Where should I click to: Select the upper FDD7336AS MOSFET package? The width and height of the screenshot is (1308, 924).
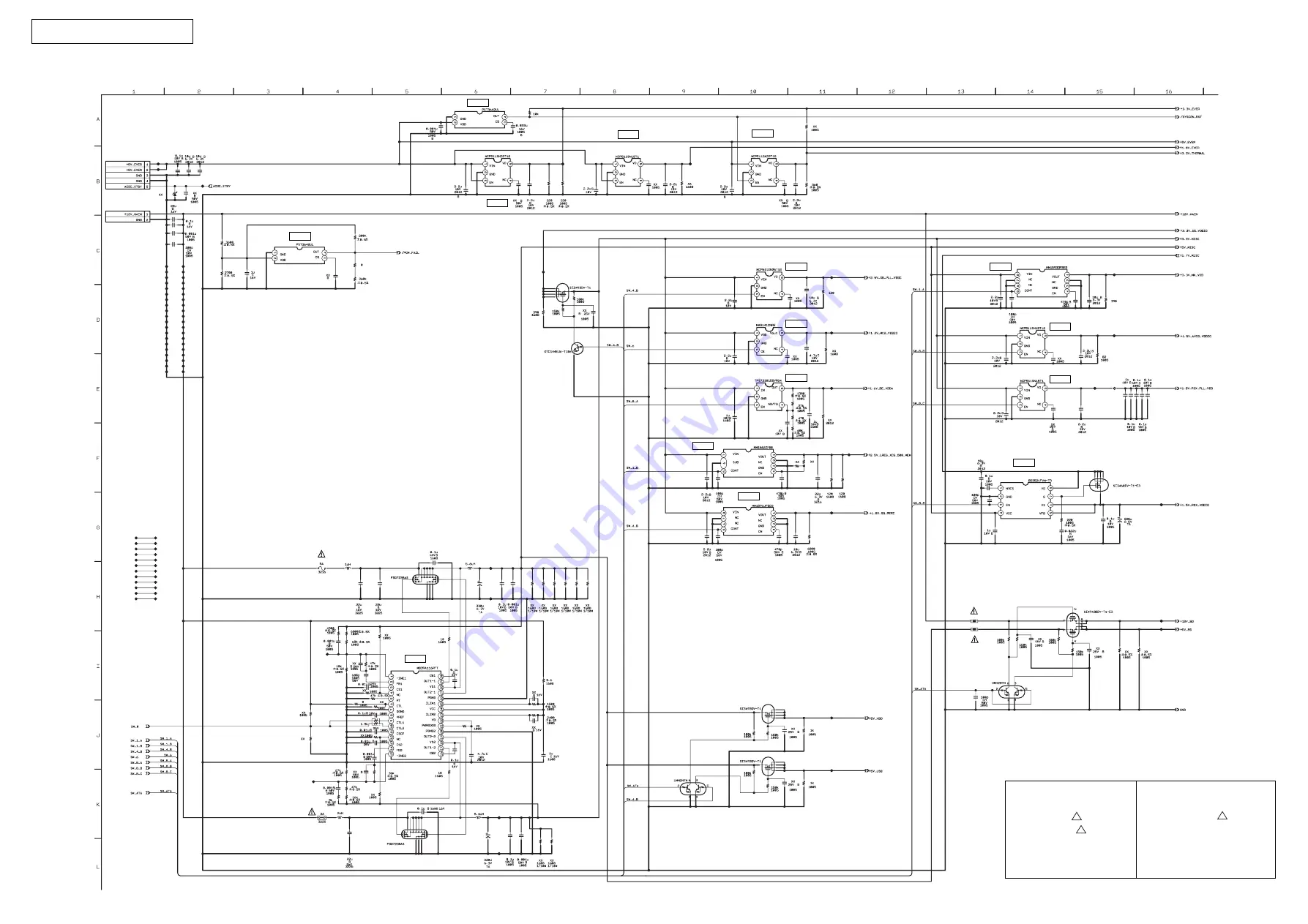click(x=425, y=579)
